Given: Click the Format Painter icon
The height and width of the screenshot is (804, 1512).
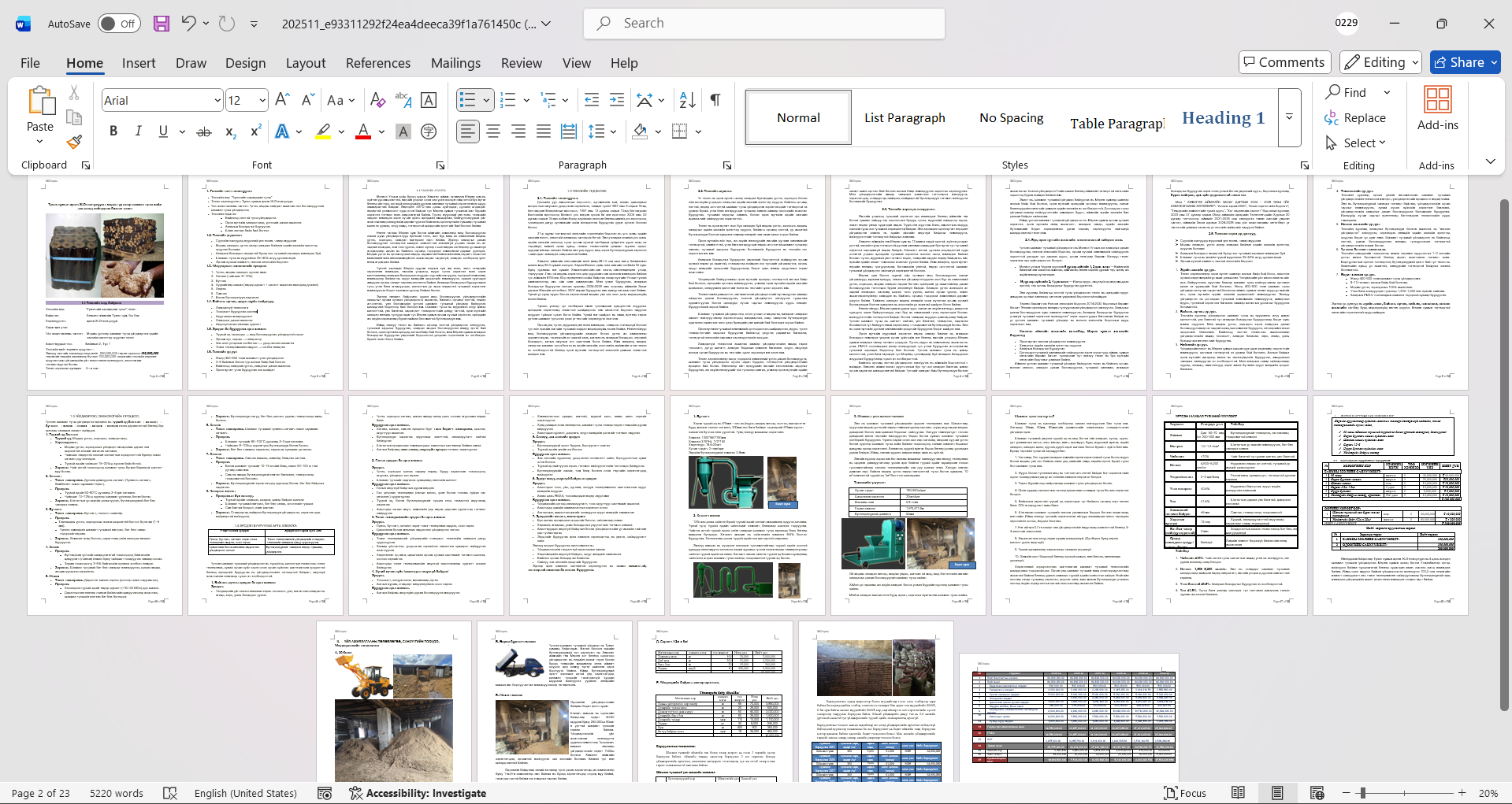Looking at the screenshot, I should [x=74, y=142].
